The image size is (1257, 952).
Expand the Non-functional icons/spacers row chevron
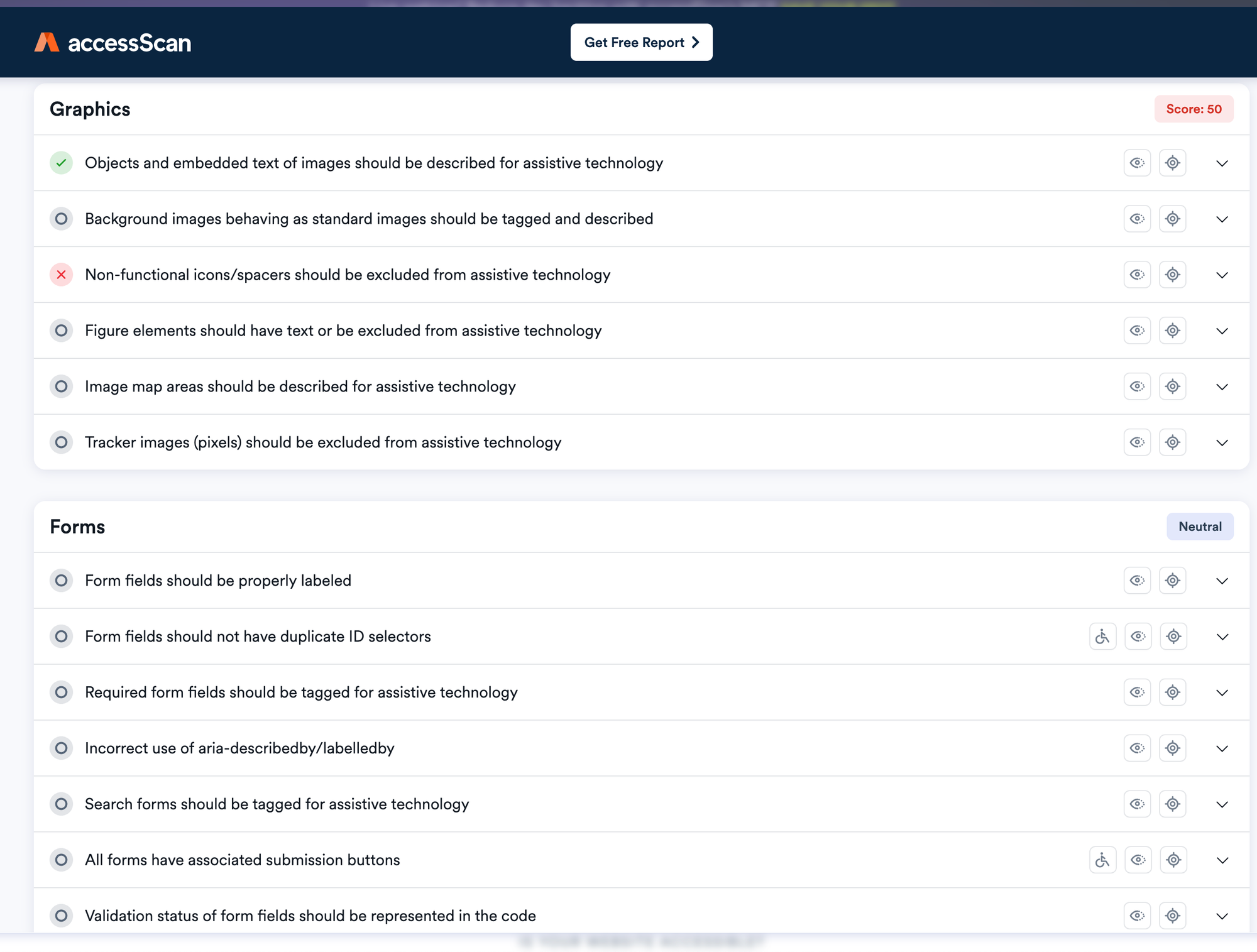(x=1222, y=275)
